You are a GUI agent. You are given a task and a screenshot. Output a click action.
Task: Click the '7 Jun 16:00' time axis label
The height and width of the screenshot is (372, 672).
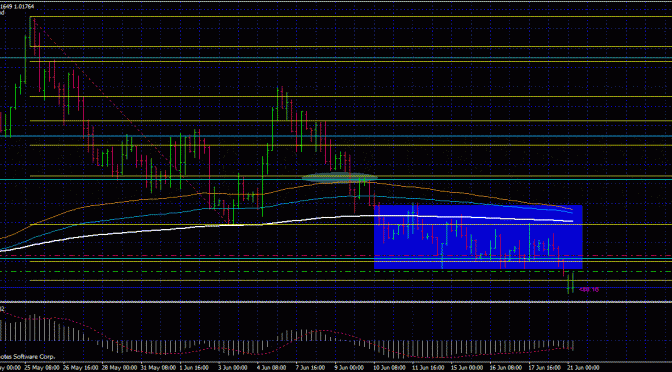click(x=311, y=368)
